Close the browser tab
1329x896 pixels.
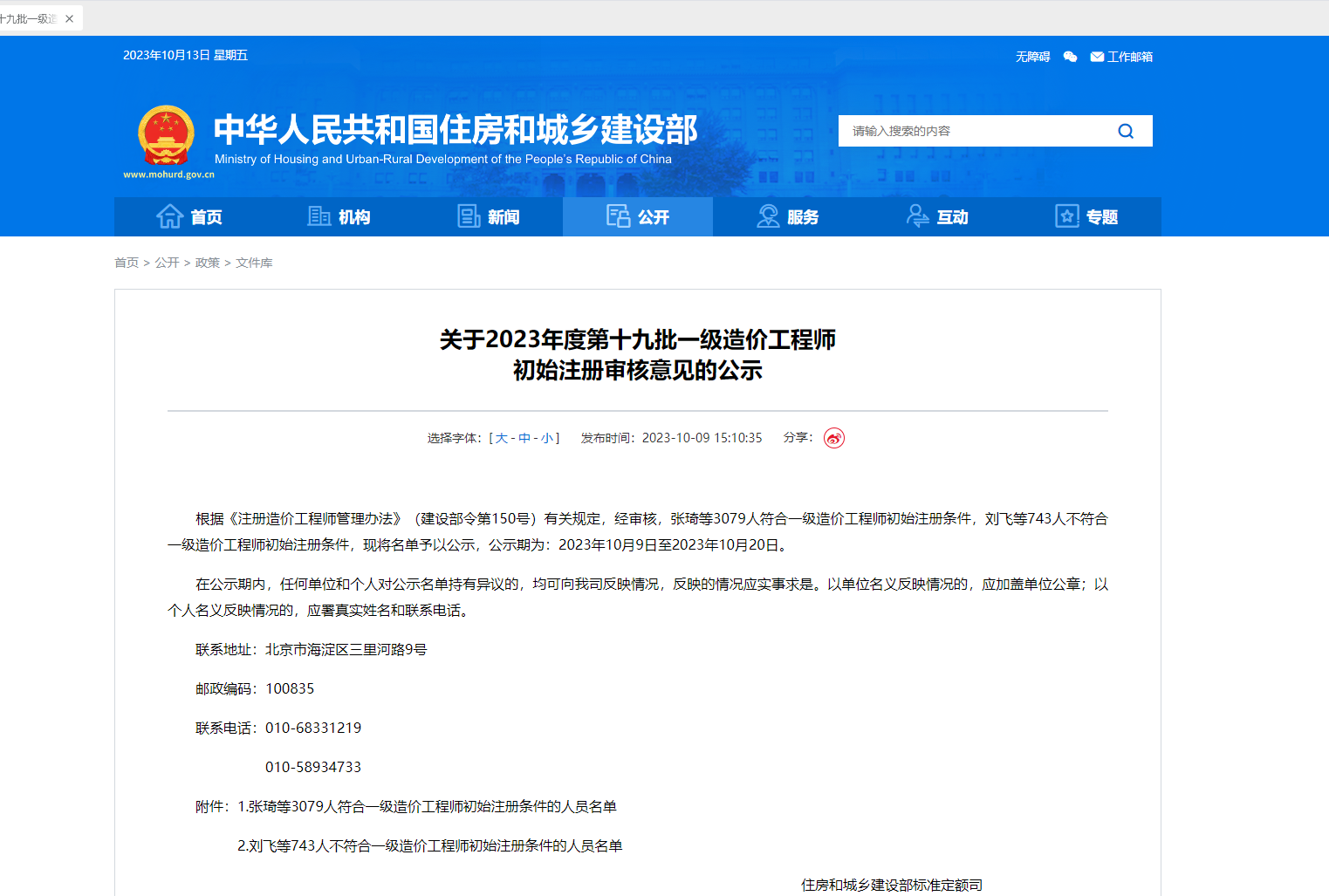70,18
